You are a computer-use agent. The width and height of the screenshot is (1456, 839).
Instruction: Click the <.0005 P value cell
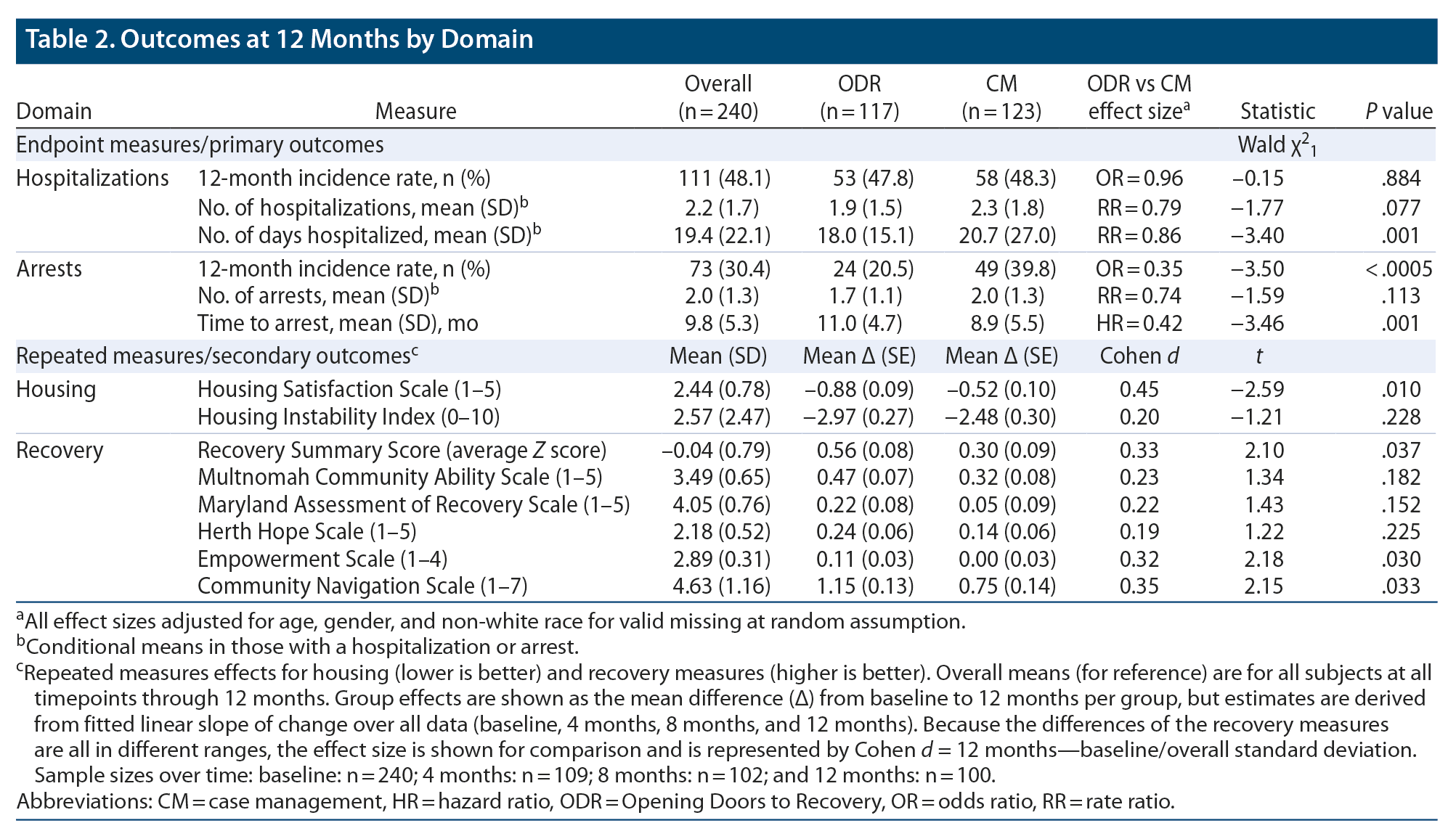(1399, 269)
